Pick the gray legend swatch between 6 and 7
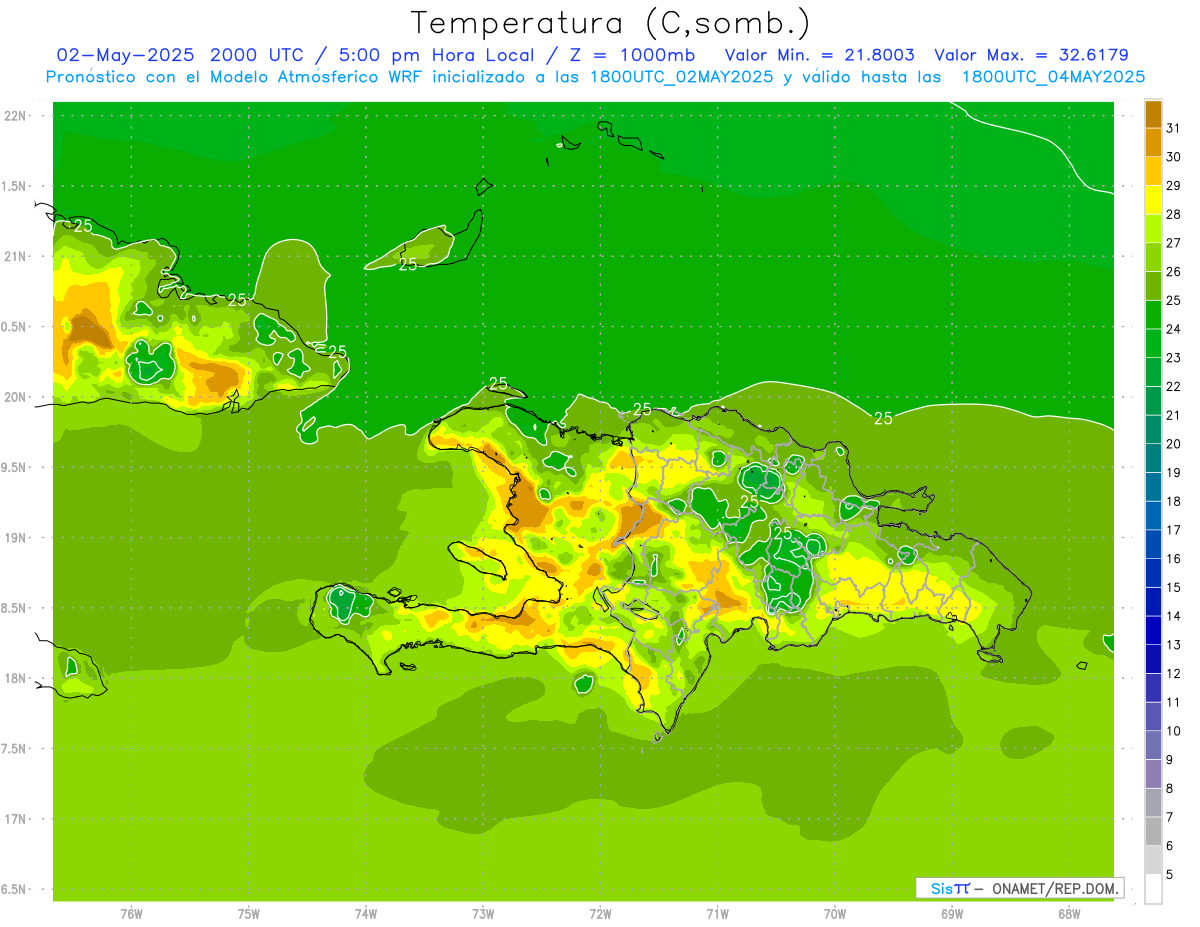This screenshot has height=927, width=1200. pos(1153,831)
